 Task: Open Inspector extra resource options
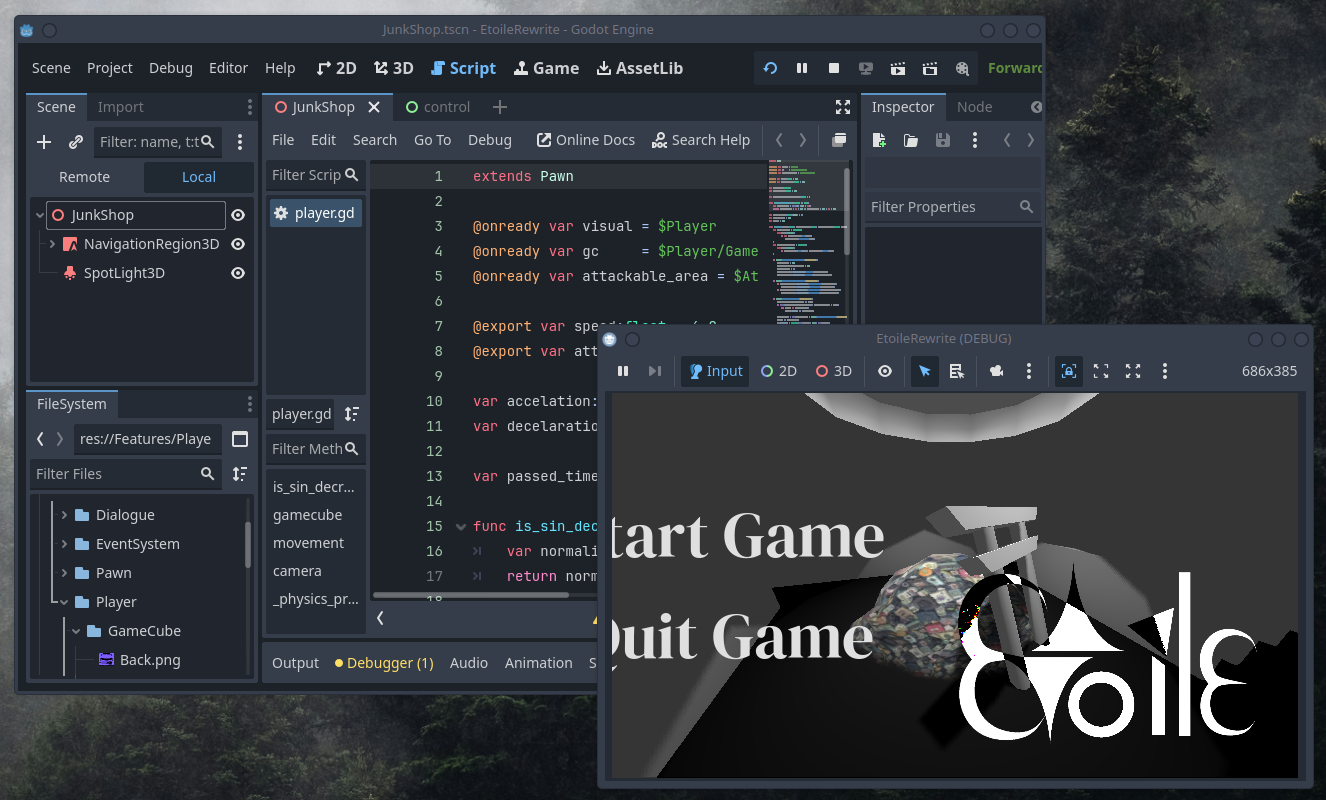(x=975, y=140)
